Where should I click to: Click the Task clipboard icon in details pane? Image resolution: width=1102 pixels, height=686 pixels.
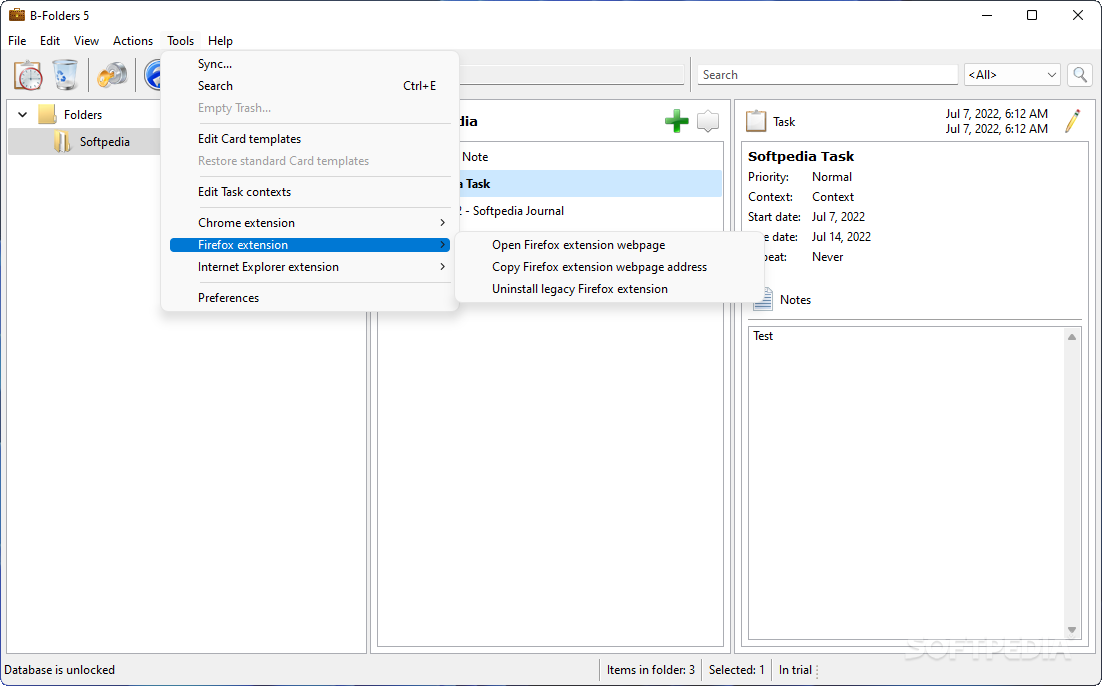(756, 121)
